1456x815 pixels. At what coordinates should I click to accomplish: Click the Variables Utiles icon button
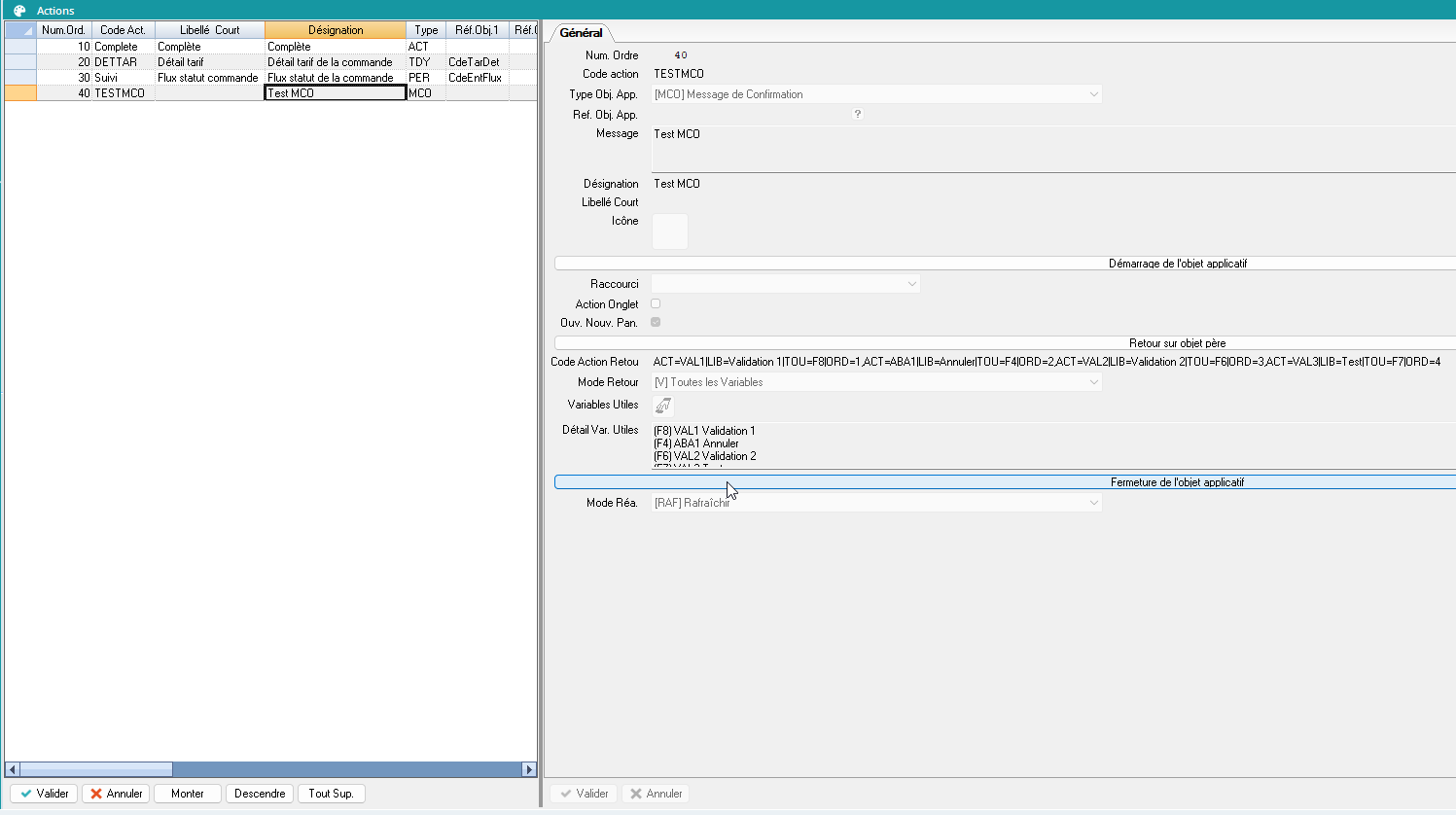click(x=663, y=406)
